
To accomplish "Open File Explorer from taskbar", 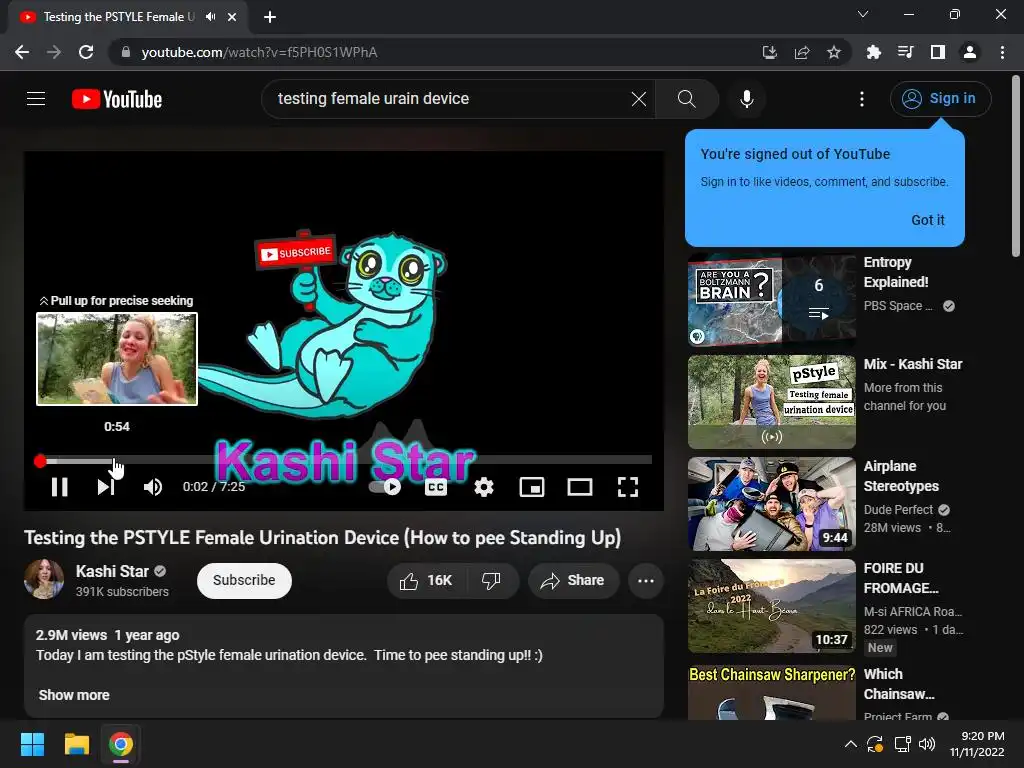I will (x=76, y=744).
